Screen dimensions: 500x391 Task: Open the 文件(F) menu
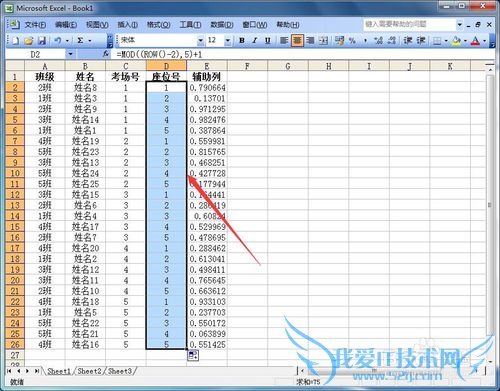point(35,25)
